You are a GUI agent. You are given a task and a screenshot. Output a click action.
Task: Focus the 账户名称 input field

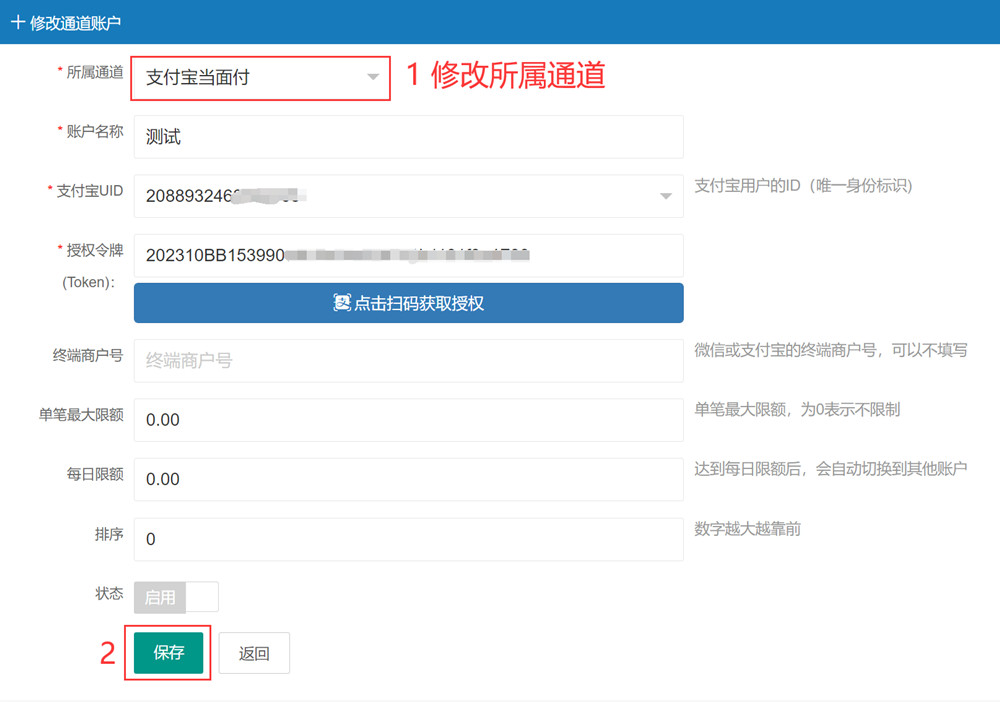click(x=408, y=137)
